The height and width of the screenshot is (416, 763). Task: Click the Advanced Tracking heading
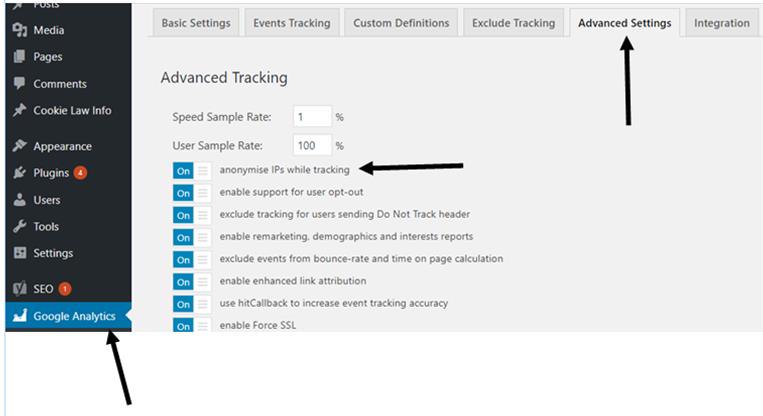point(224,77)
